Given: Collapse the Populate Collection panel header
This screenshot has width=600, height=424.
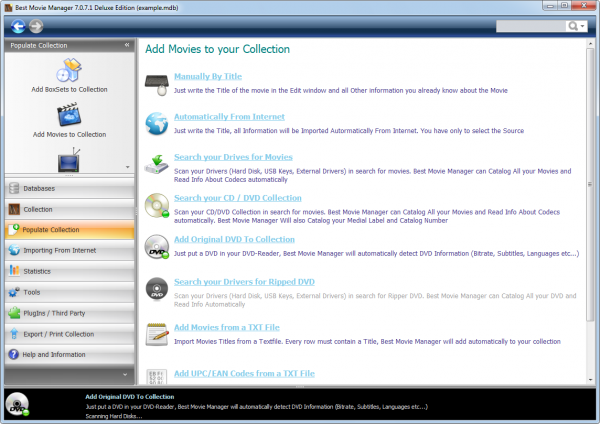Looking at the screenshot, I should (x=127, y=45).
